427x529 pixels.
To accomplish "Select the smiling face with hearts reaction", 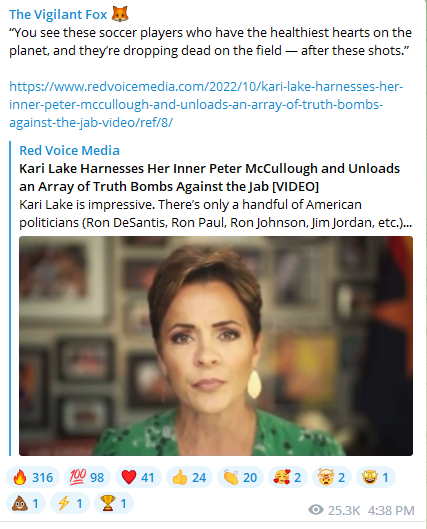I will click(x=288, y=477).
